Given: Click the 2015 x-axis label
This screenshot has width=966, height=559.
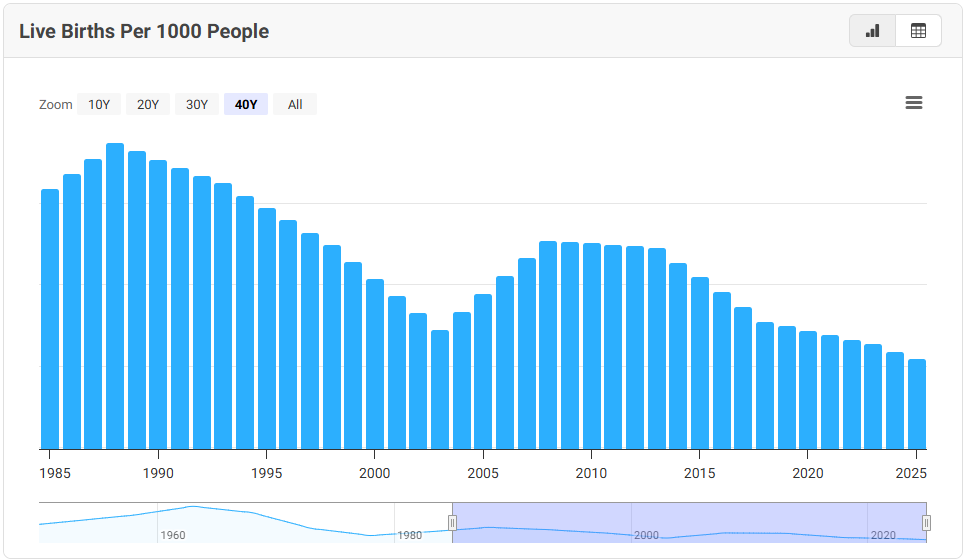Looking at the screenshot, I should [700, 473].
